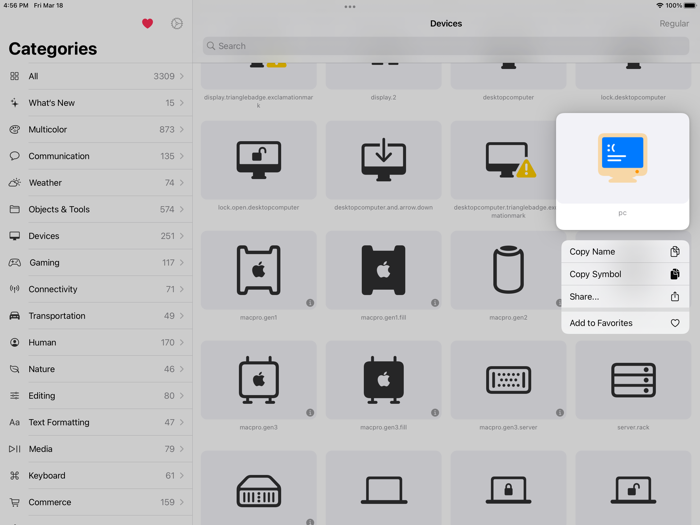Select the desktopcomputer.and.arrow.down symbol
This screenshot has width=700, height=525.
point(383,160)
